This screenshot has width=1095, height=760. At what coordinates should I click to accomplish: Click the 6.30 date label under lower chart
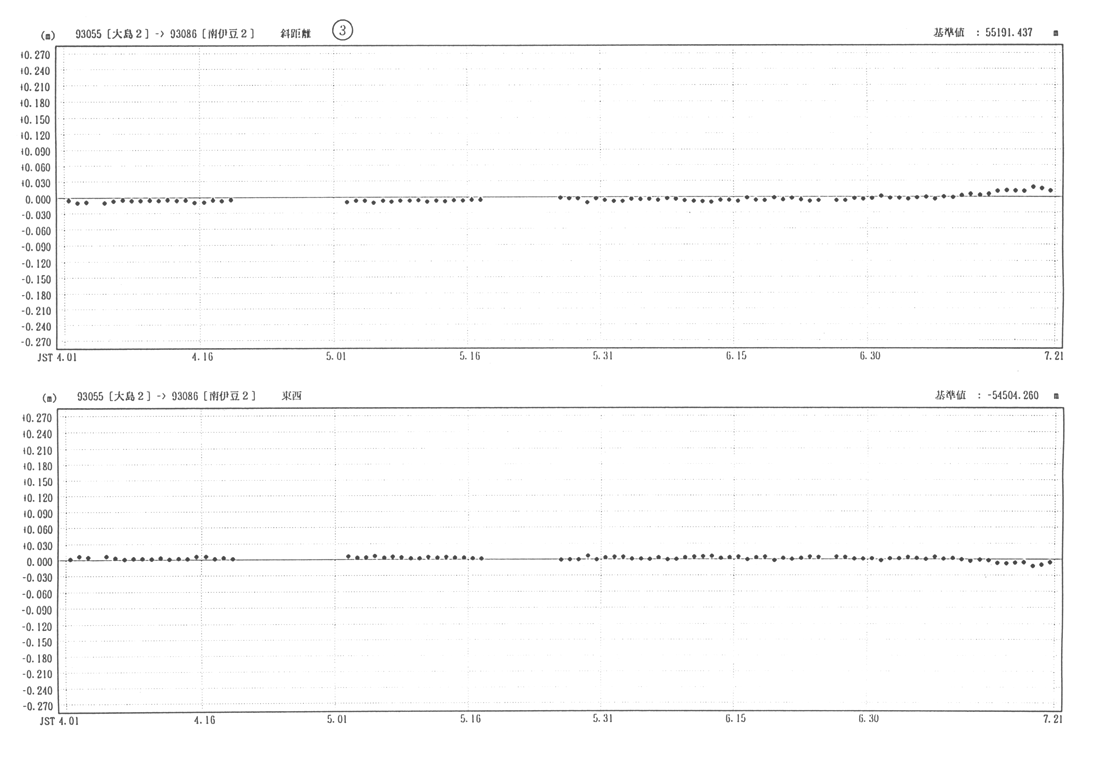click(x=868, y=719)
